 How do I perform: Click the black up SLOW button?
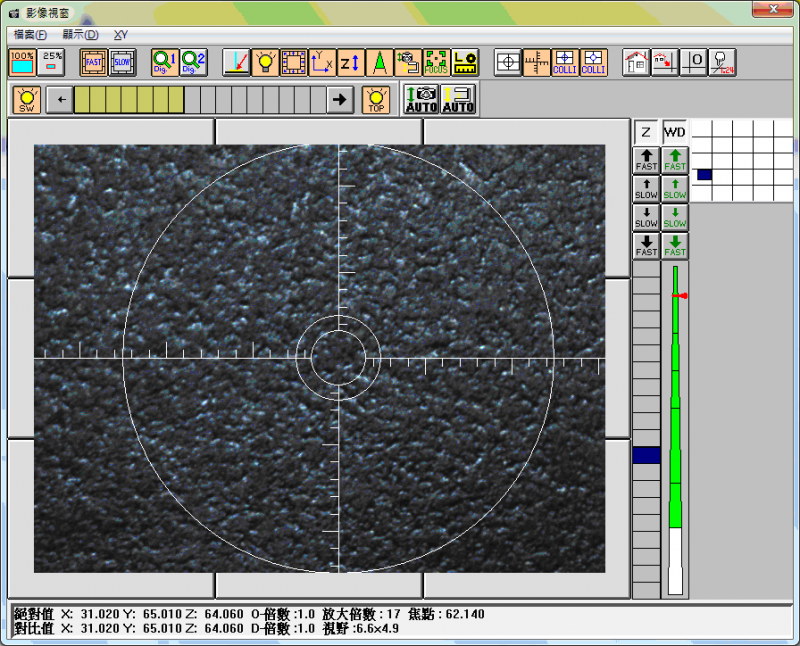tap(646, 189)
